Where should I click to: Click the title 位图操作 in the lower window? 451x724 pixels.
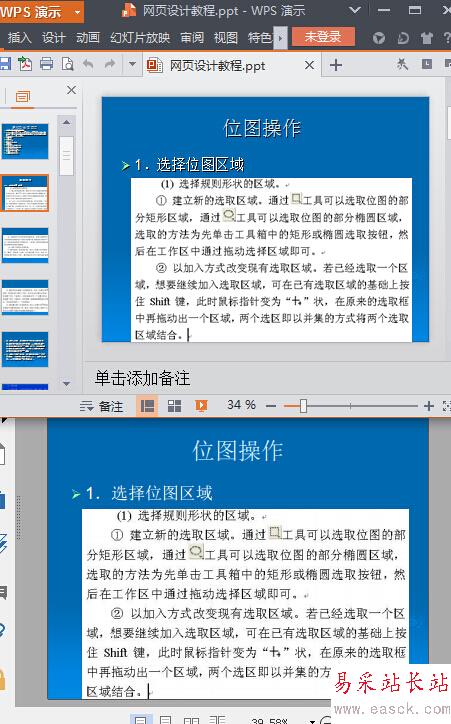pos(238,450)
